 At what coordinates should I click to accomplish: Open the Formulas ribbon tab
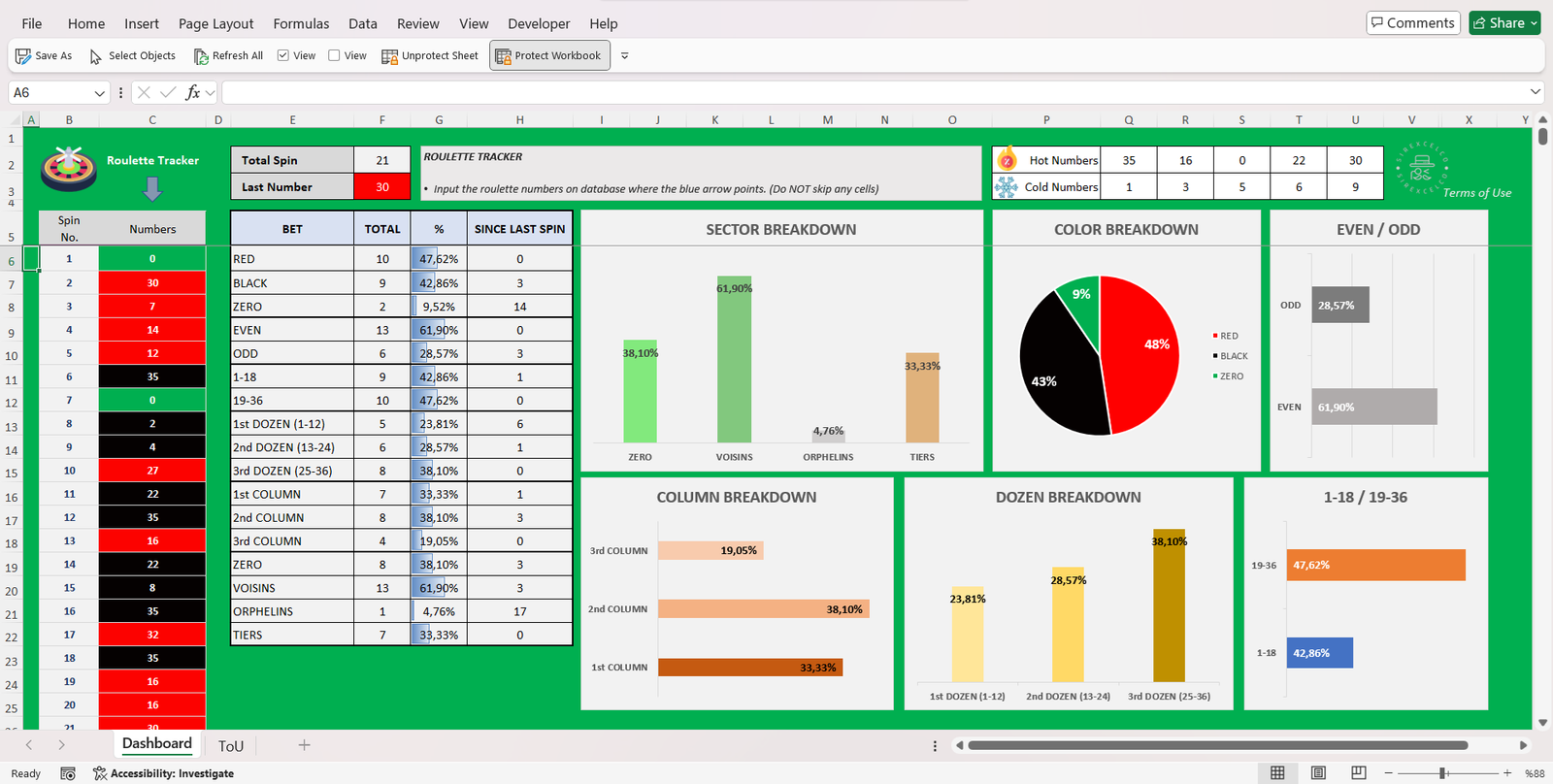301,23
